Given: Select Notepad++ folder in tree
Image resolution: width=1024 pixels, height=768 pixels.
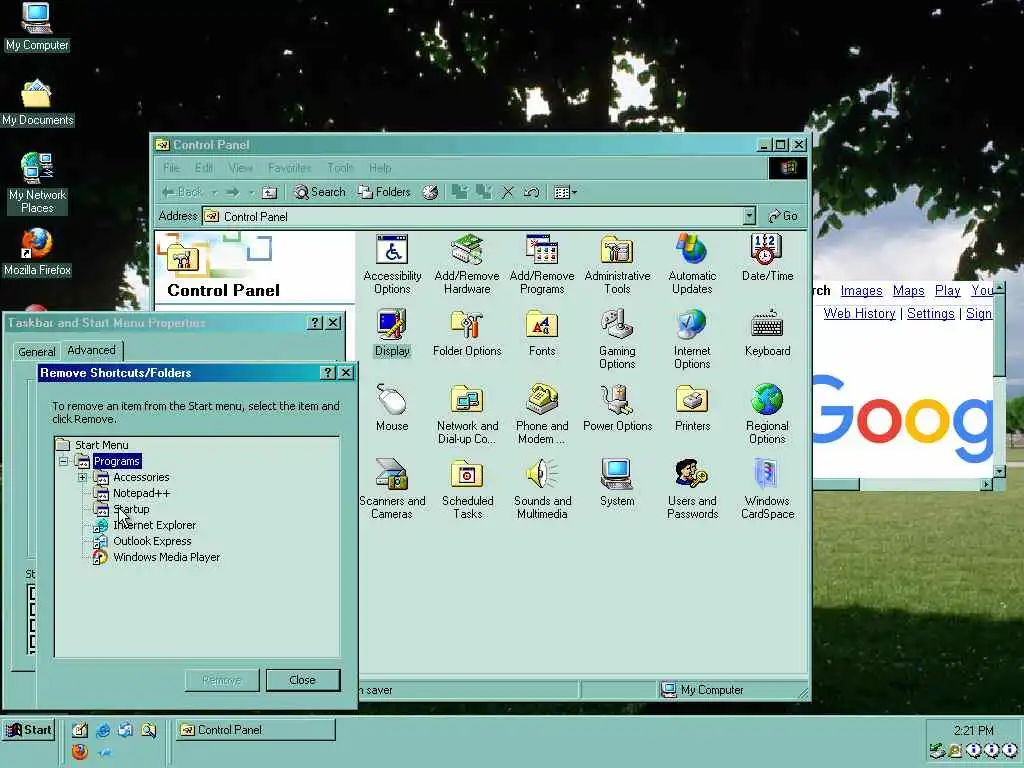Looking at the screenshot, I should (141, 493).
